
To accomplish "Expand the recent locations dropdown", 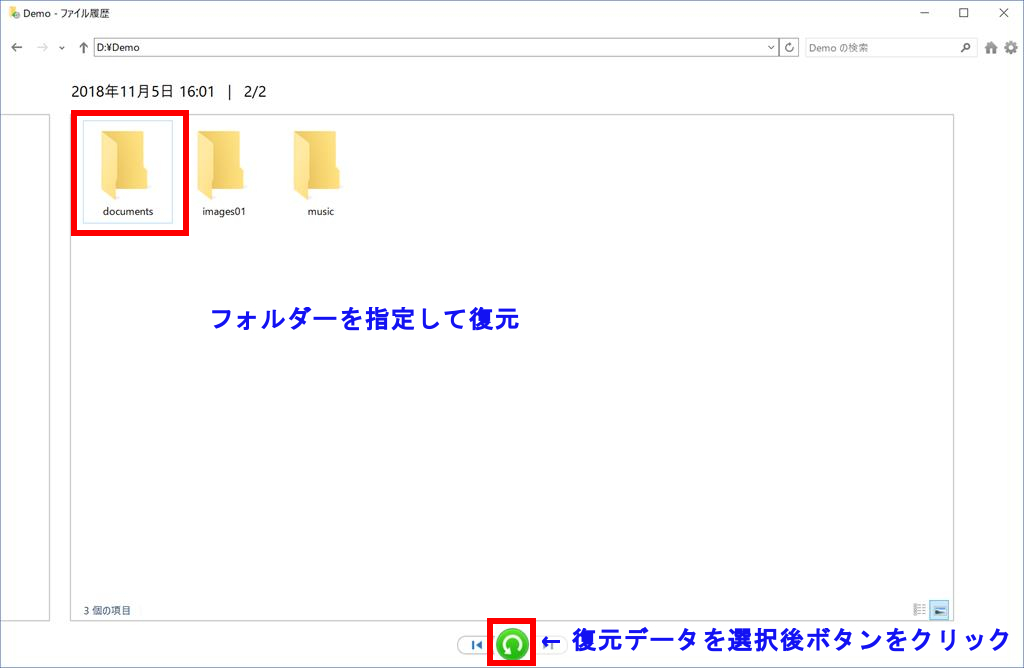I will pyautogui.click(x=62, y=48).
